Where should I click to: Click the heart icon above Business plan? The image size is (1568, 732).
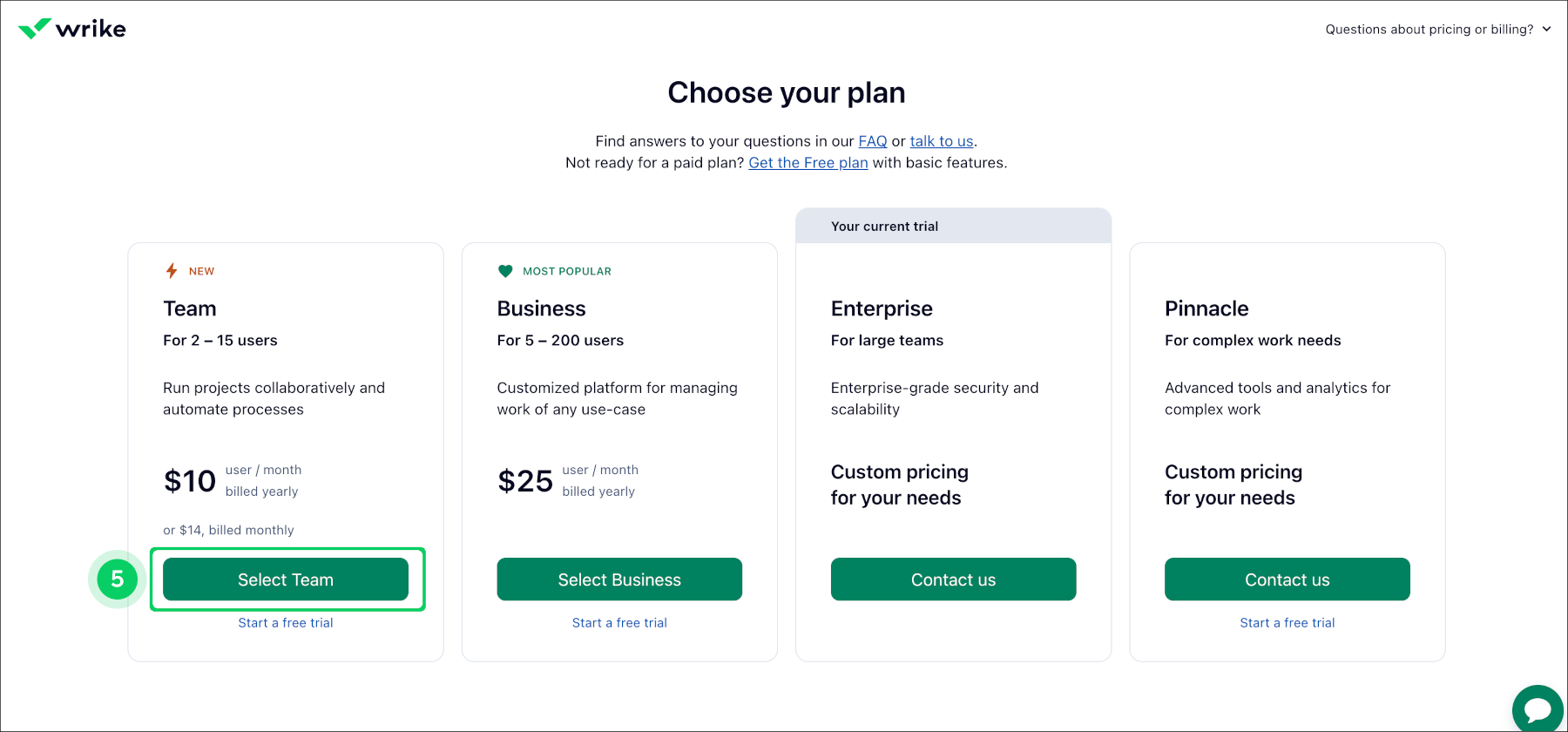pyautogui.click(x=506, y=270)
